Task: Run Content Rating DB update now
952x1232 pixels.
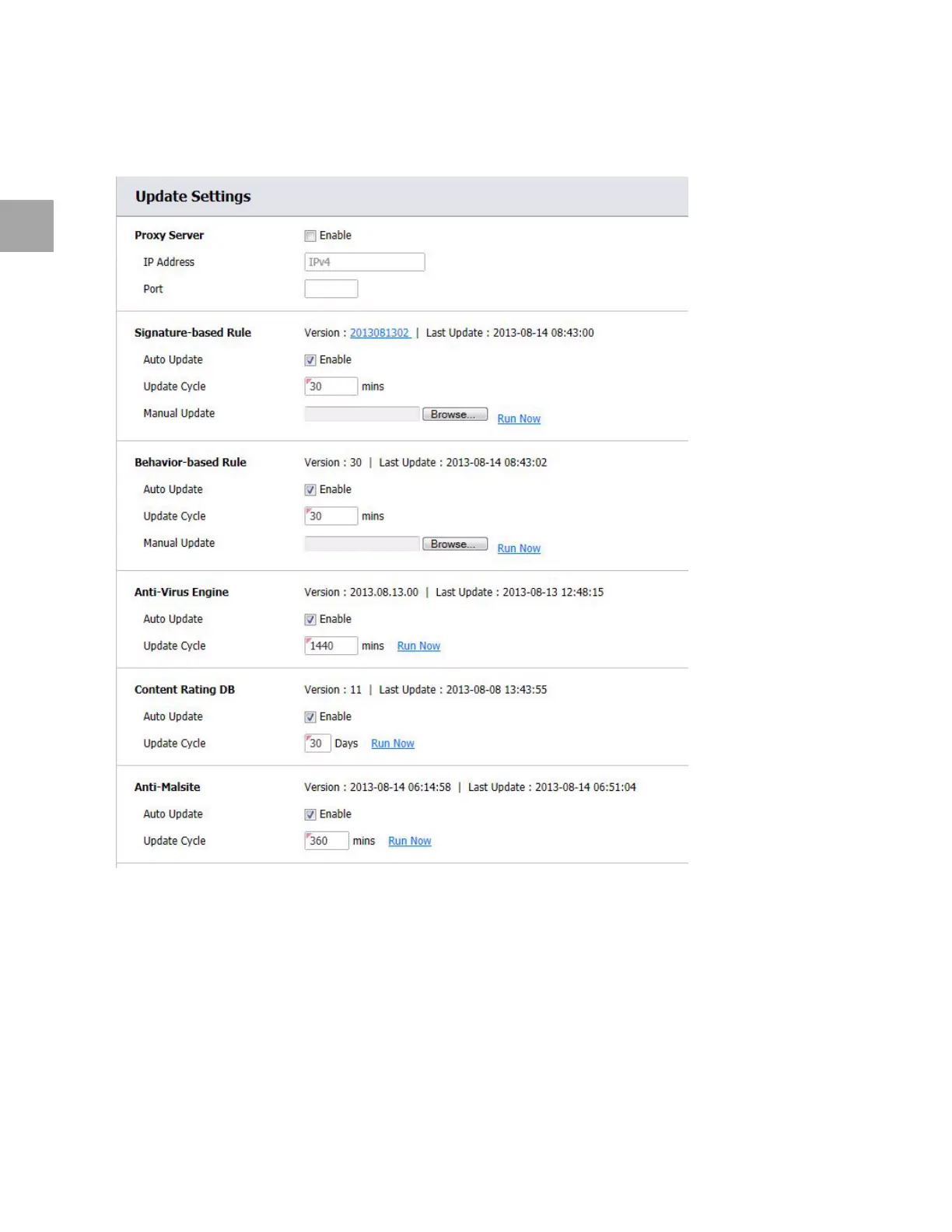Action: pos(393,744)
